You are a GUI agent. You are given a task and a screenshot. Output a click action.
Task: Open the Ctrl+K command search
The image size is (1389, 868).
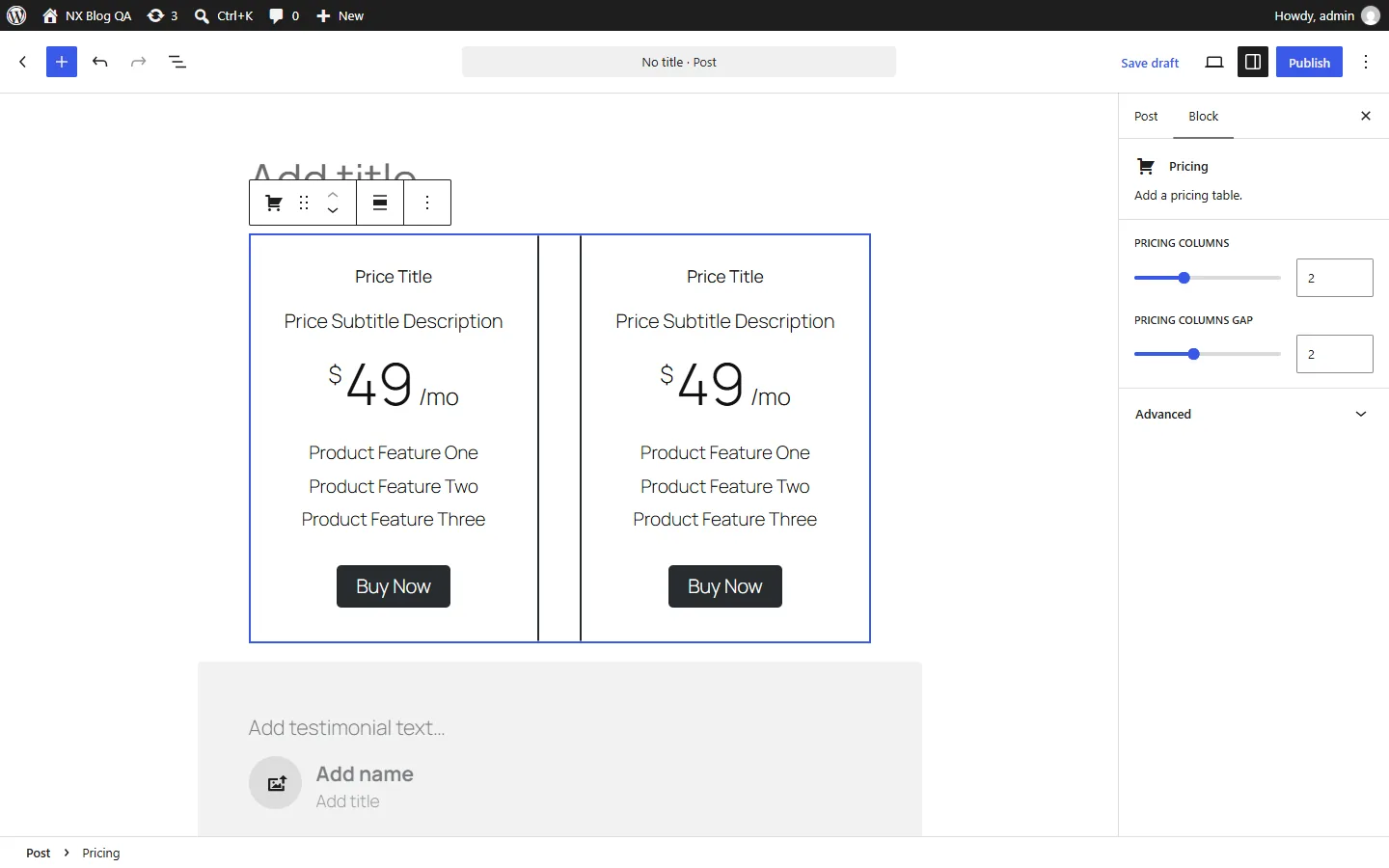click(x=223, y=15)
